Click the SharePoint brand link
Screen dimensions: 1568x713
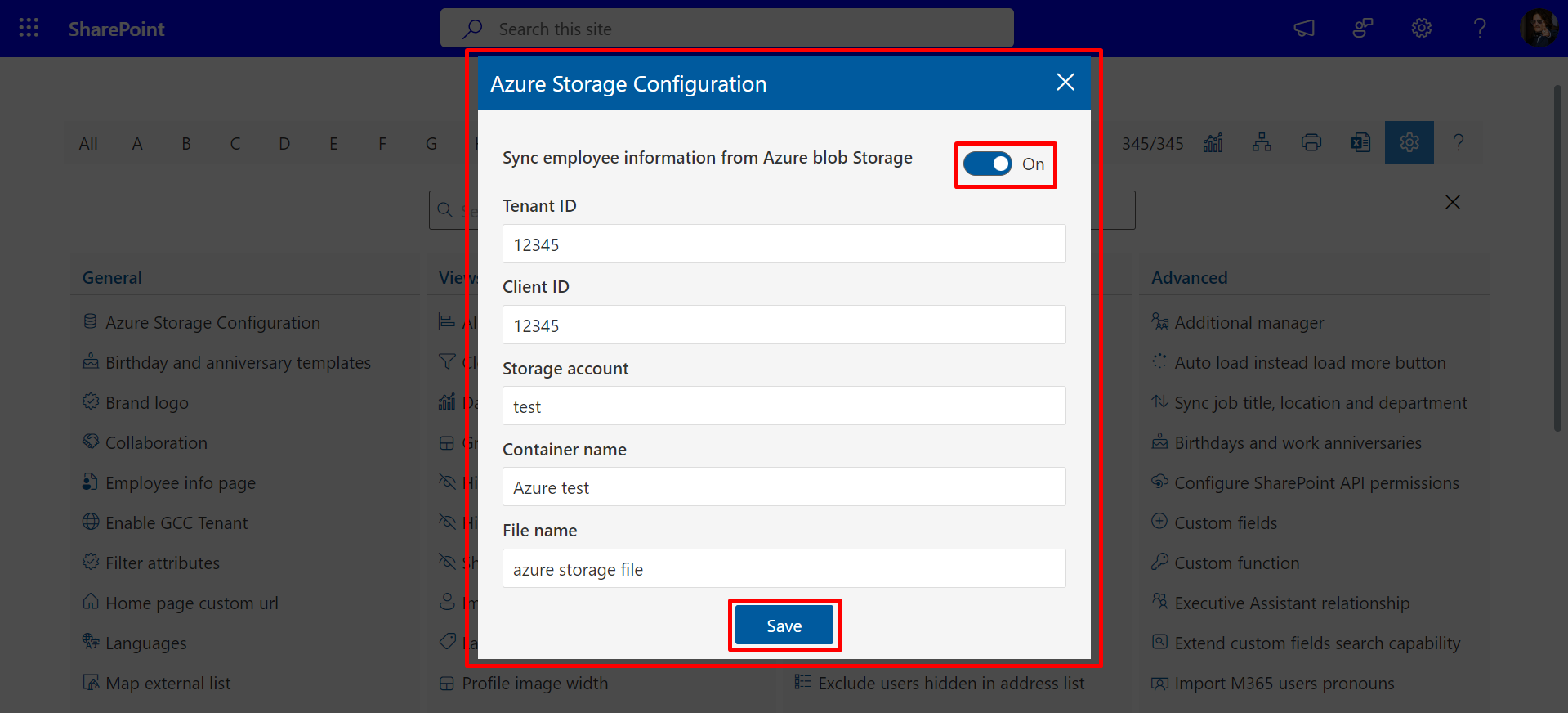point(117,29)
